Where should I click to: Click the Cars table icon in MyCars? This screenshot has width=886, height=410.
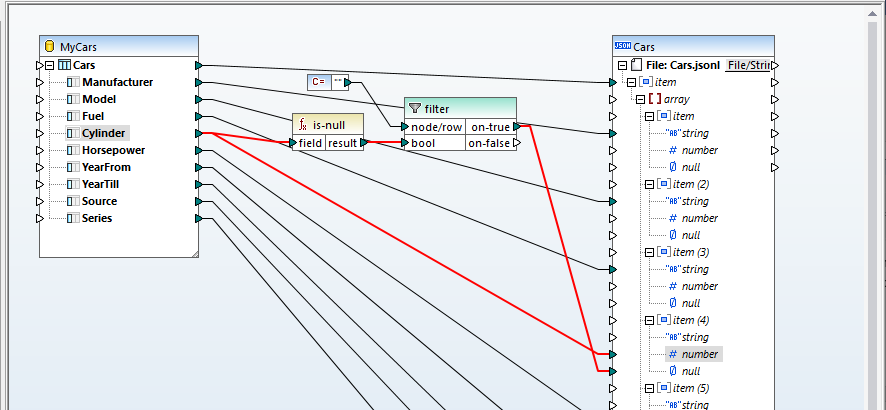(64, 65)
